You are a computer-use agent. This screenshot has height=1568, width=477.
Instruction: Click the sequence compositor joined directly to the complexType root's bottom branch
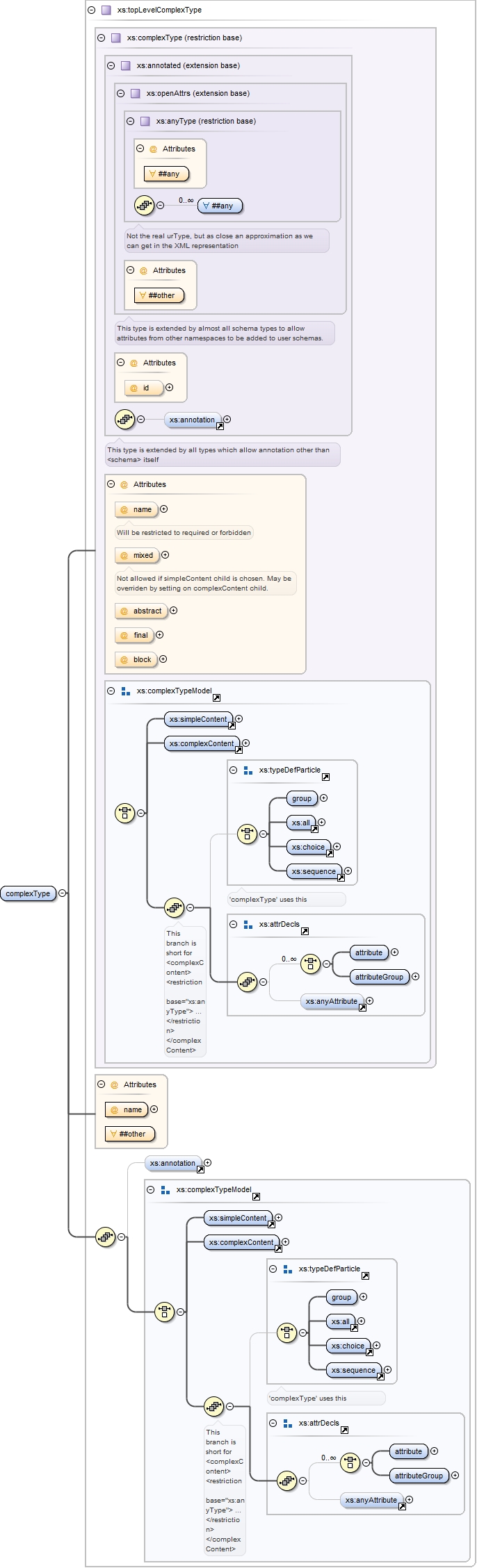click(106, 1237)
